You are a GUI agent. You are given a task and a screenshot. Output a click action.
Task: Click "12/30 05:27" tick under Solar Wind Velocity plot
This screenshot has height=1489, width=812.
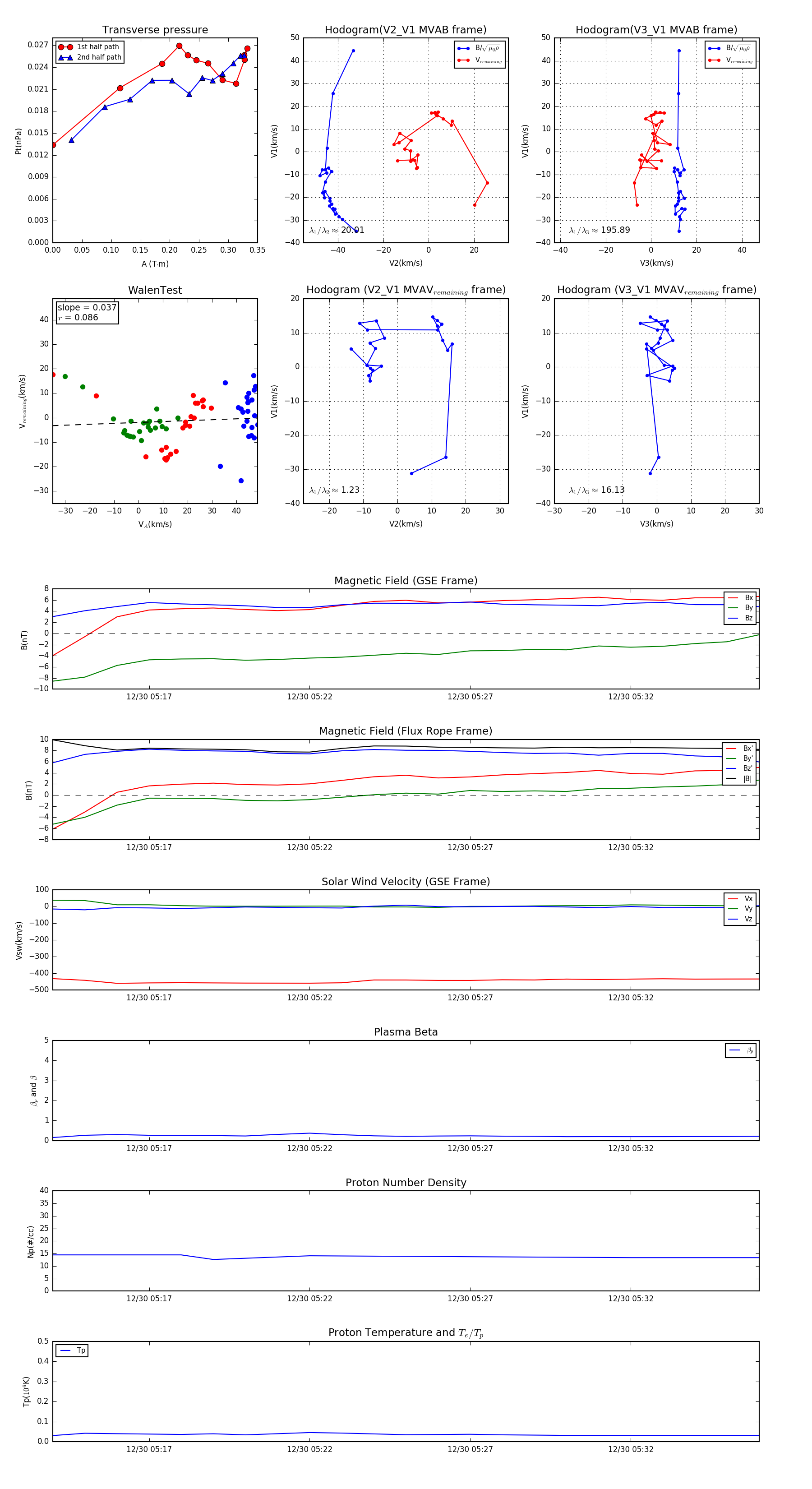point(470,998)
